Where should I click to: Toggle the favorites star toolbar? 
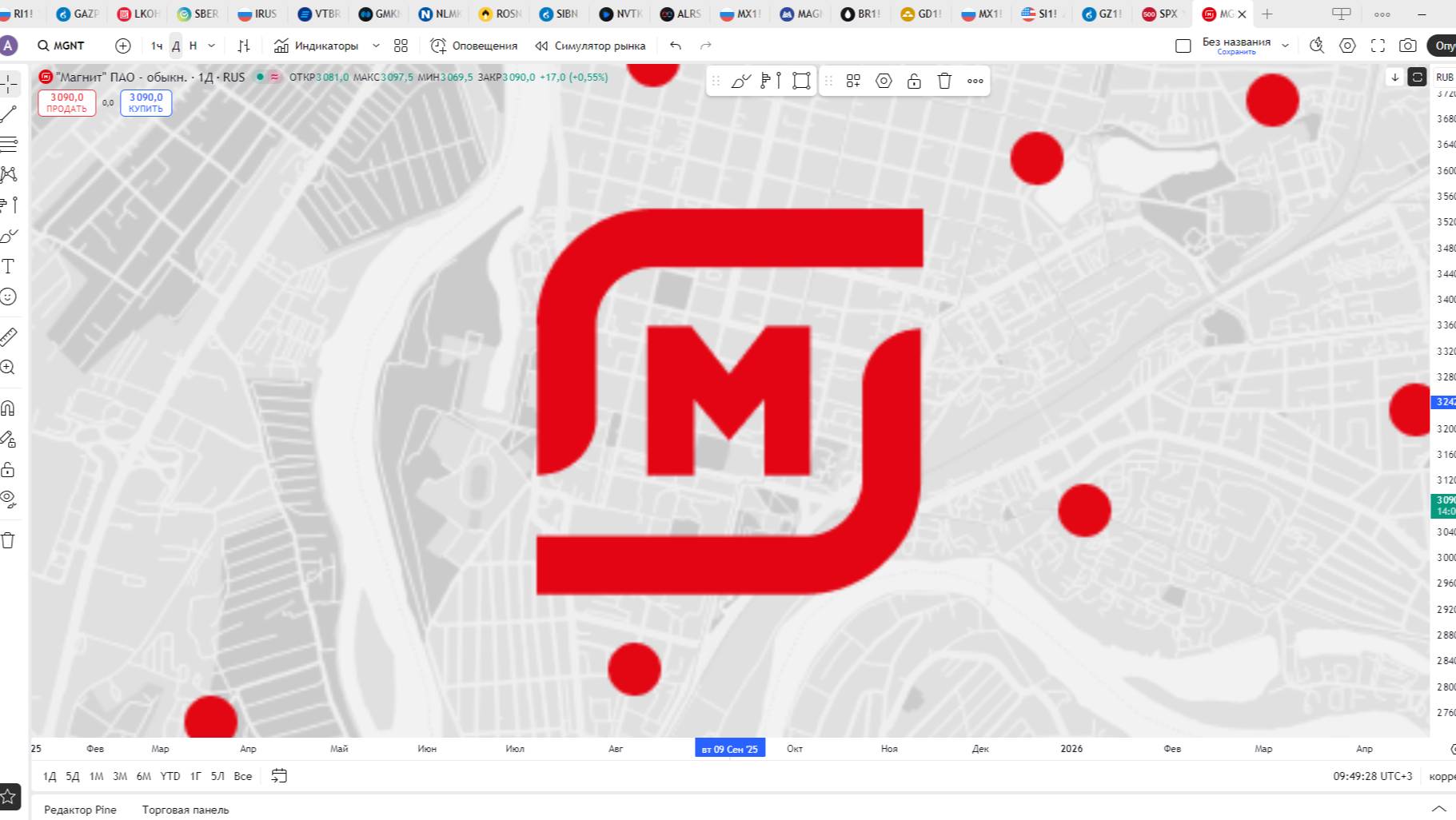(x=9, y=796)
